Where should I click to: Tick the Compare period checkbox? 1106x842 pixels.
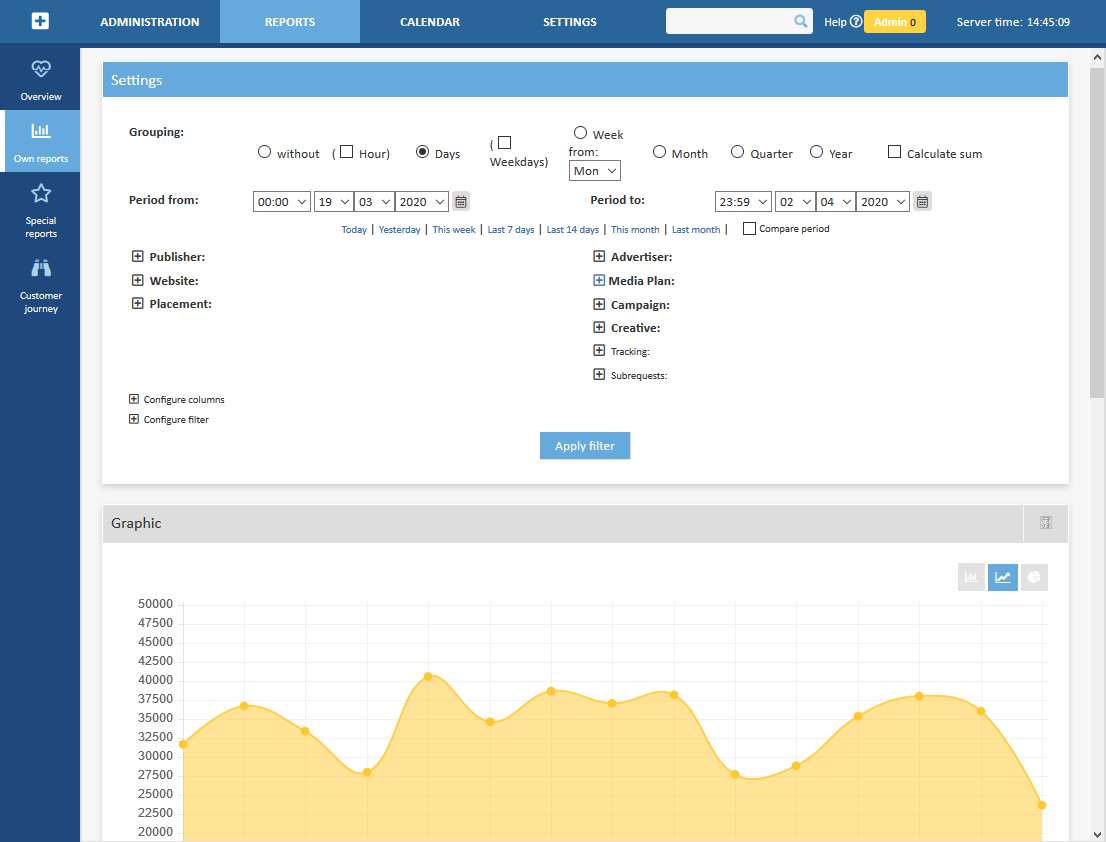point(749,229)
